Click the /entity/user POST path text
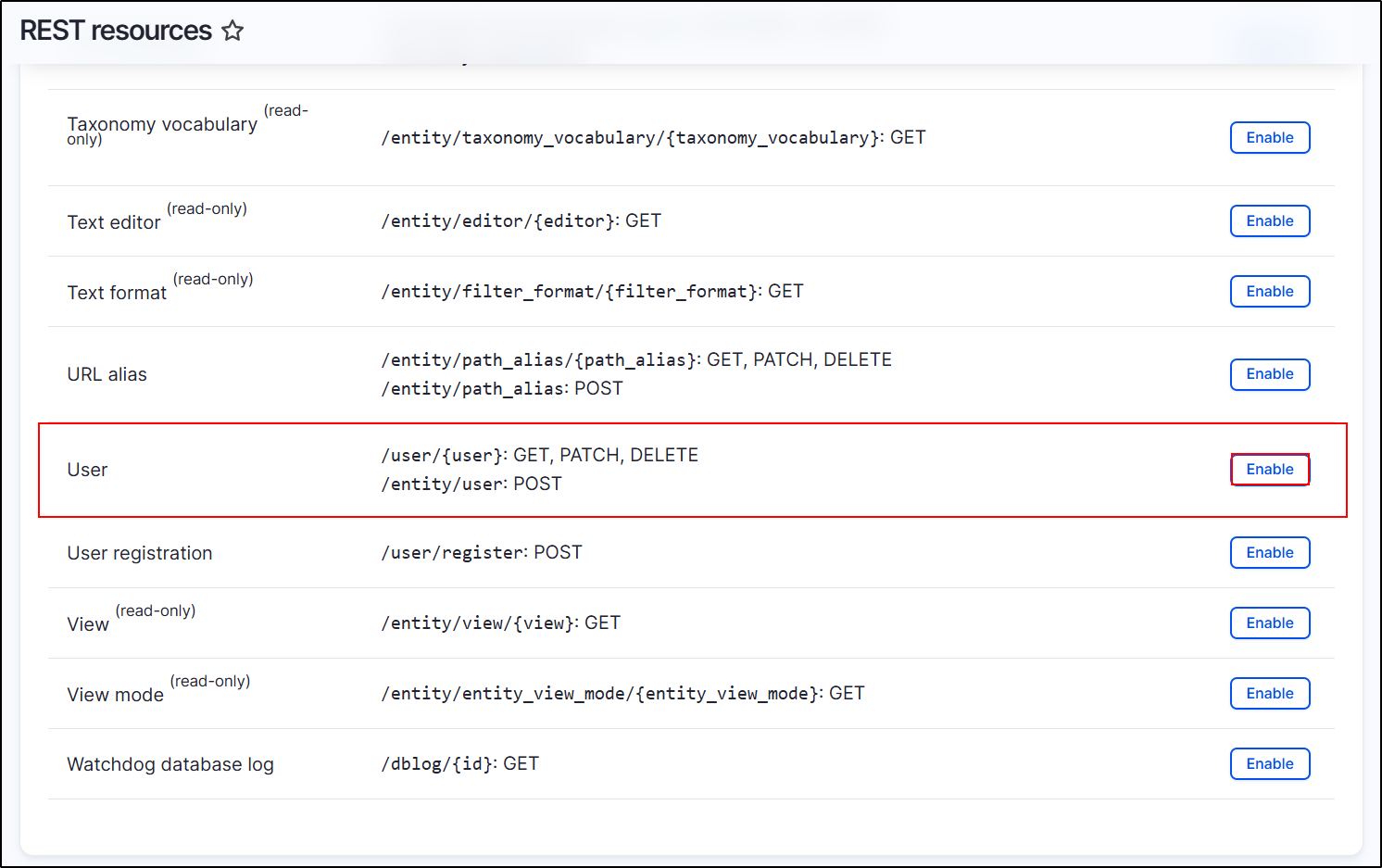Screen dimensions: 1382x868 [471, 483]
